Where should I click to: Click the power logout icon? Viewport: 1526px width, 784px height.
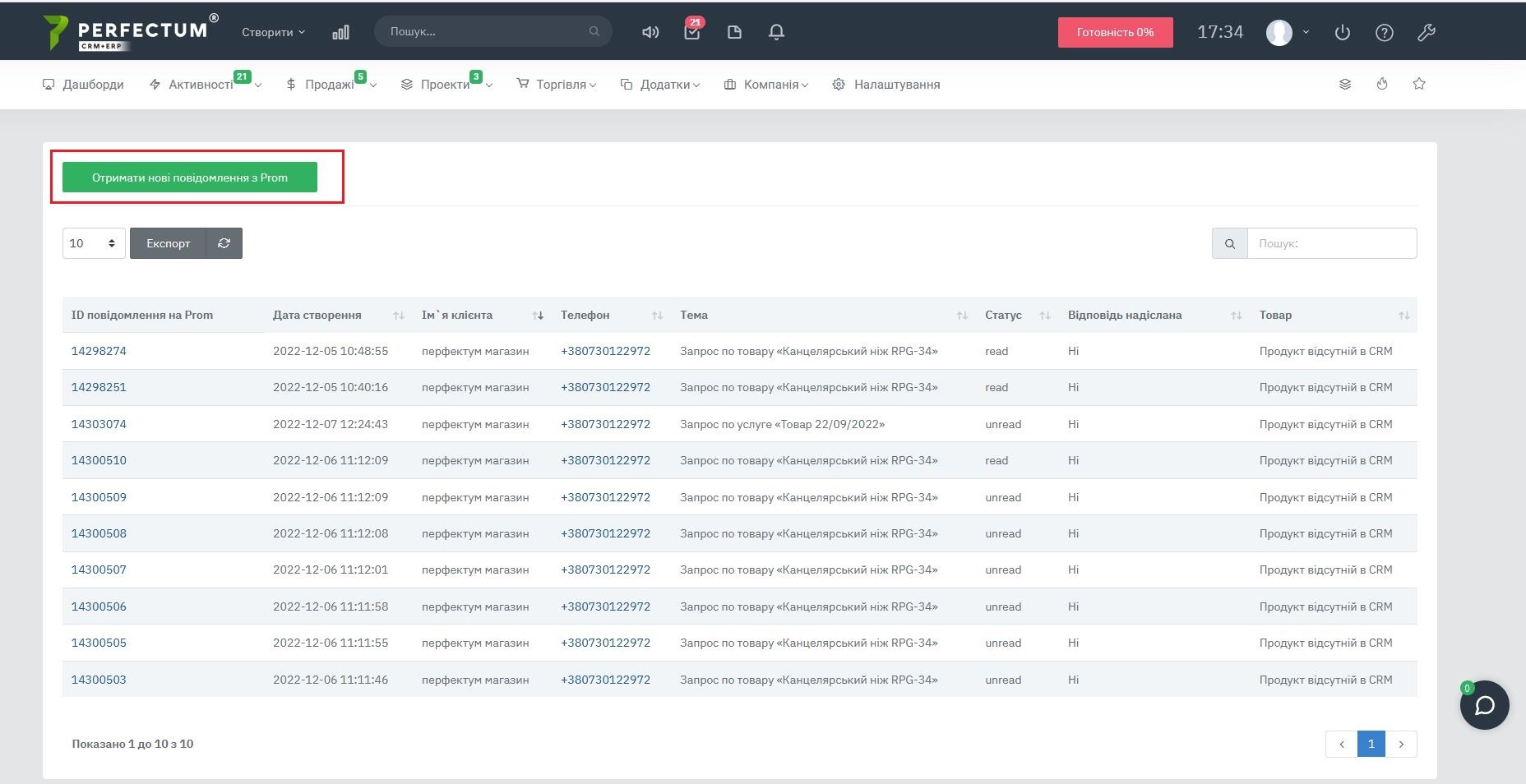click(x=1342, y=32)
